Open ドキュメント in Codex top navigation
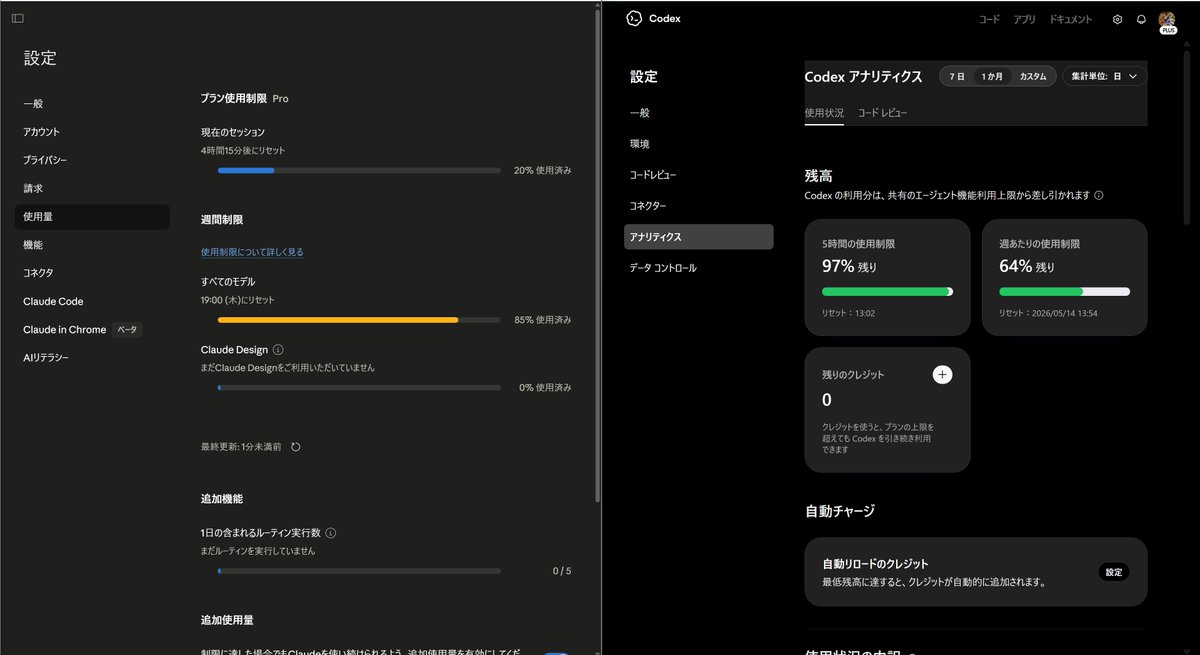 (1071, 19)
